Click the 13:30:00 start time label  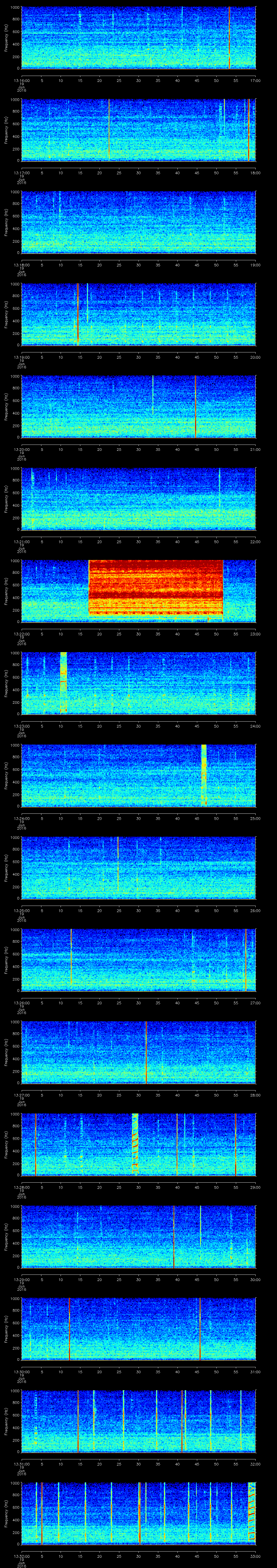(x=21, y=1372)
